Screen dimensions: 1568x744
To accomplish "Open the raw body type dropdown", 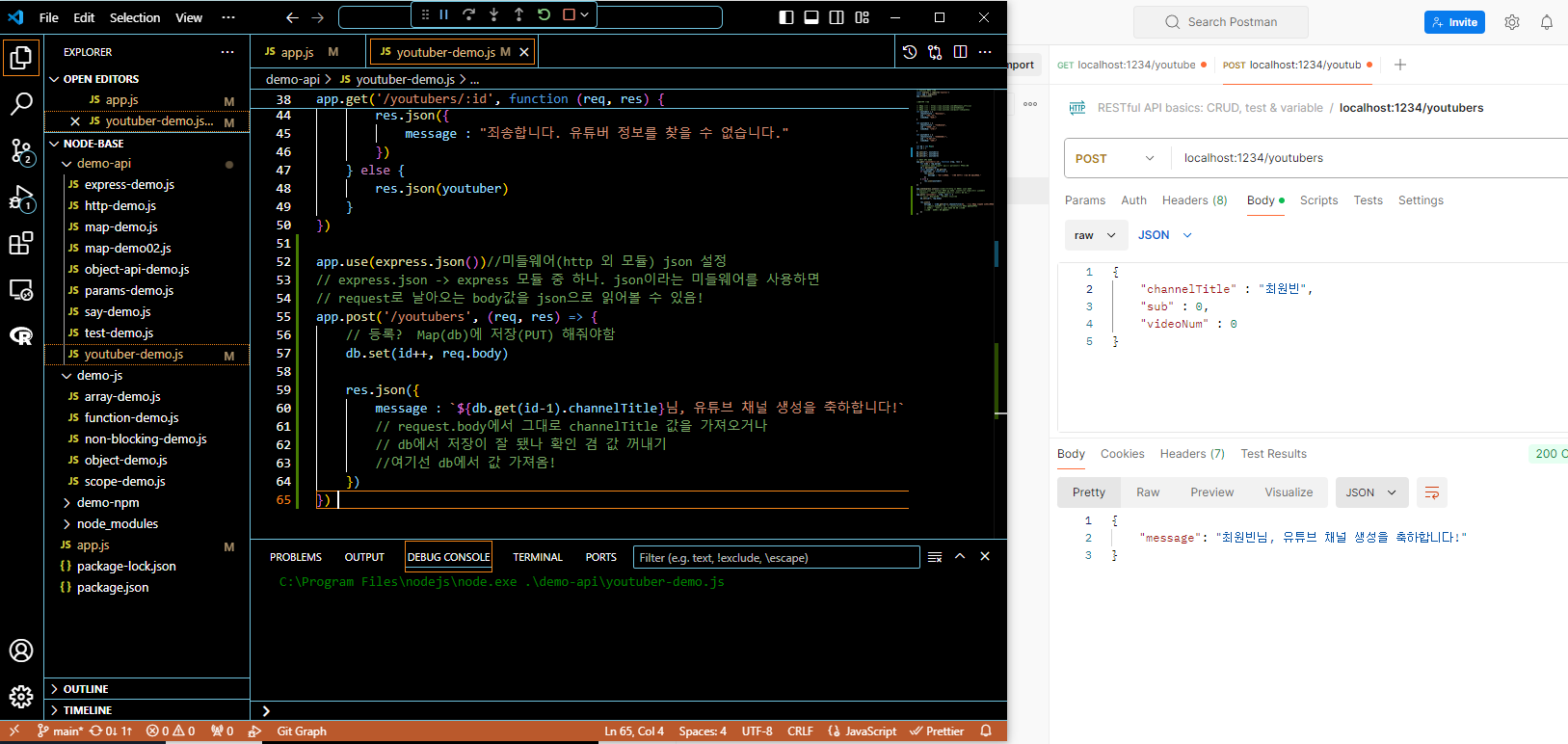I will (1096, 235).
